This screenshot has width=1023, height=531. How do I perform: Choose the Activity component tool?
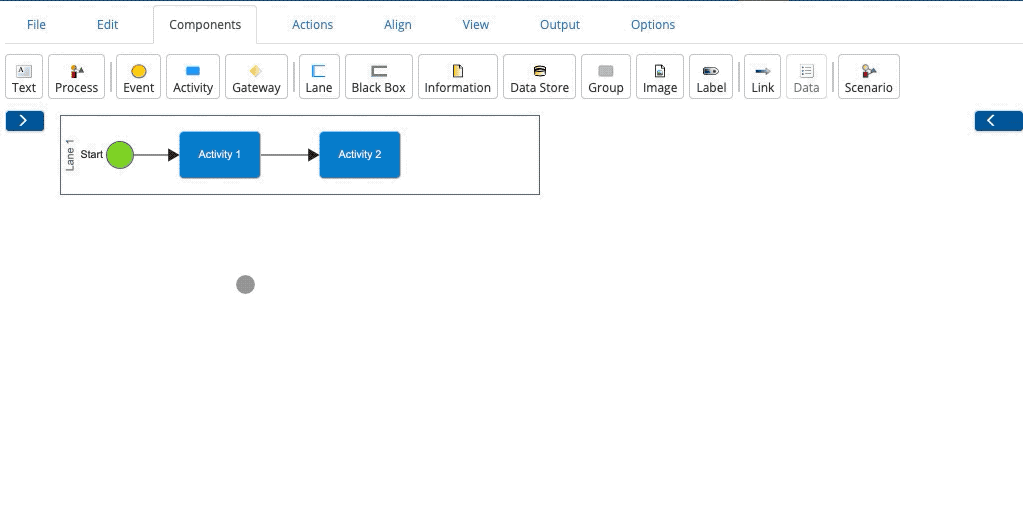point(193,77)
